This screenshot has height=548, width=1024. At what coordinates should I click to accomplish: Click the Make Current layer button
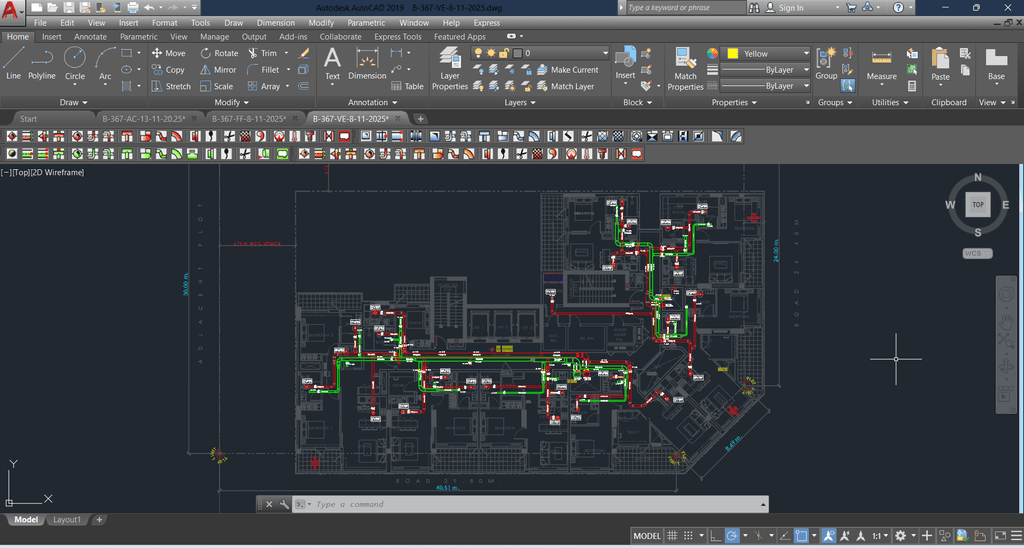coord(566,70)
